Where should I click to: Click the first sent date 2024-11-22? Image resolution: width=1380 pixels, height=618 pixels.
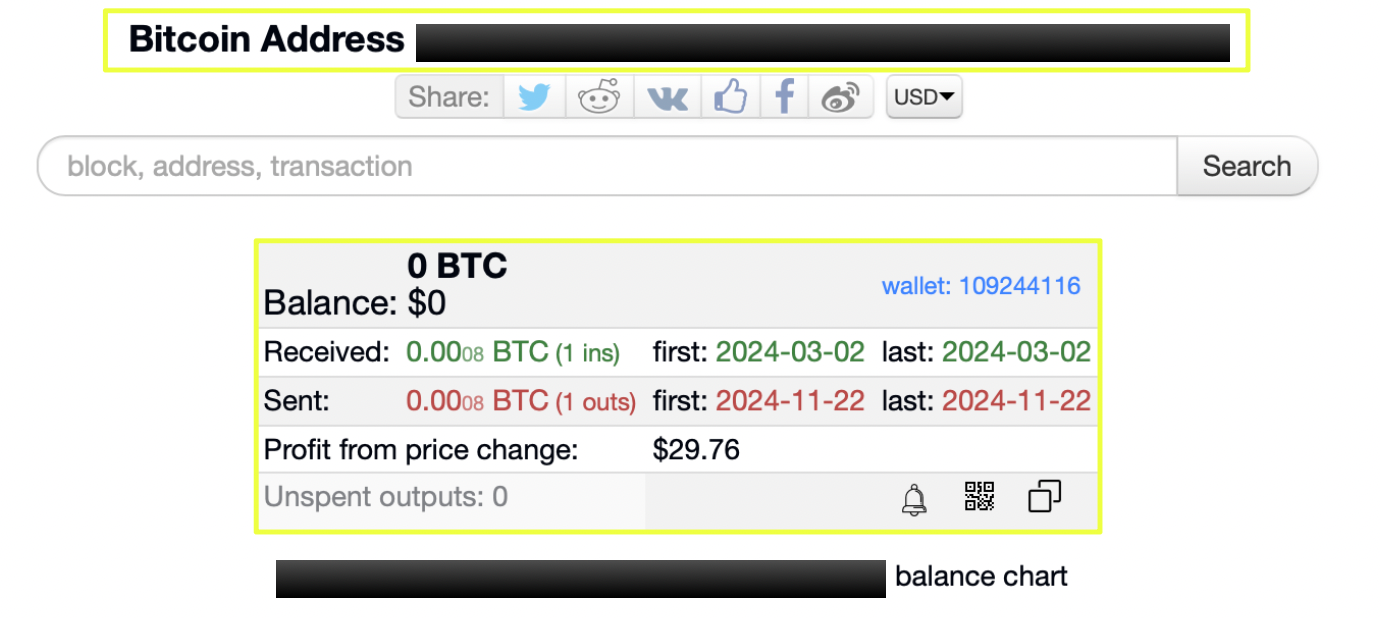coord(790,401)
